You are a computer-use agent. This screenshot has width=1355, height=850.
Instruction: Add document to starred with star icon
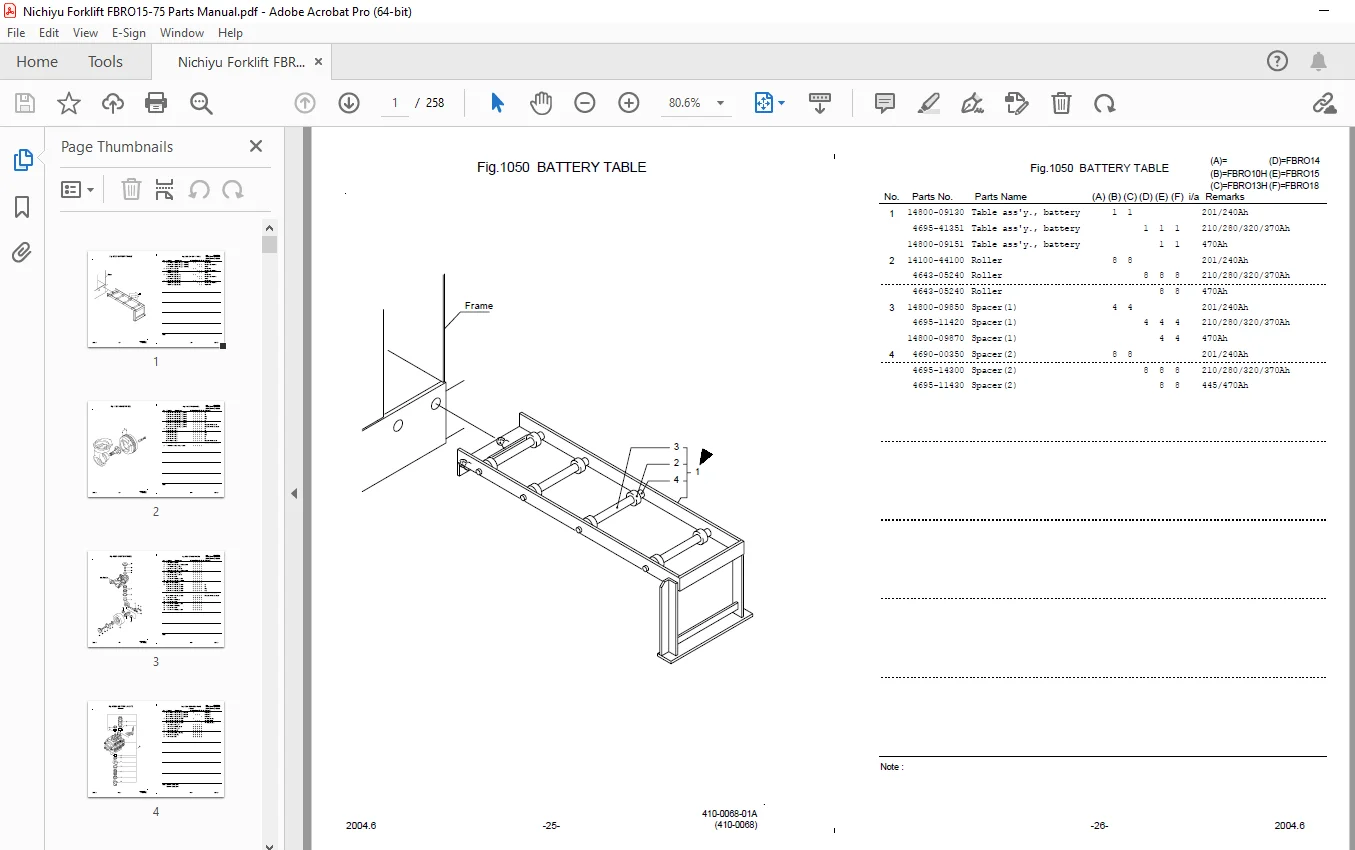68,103
